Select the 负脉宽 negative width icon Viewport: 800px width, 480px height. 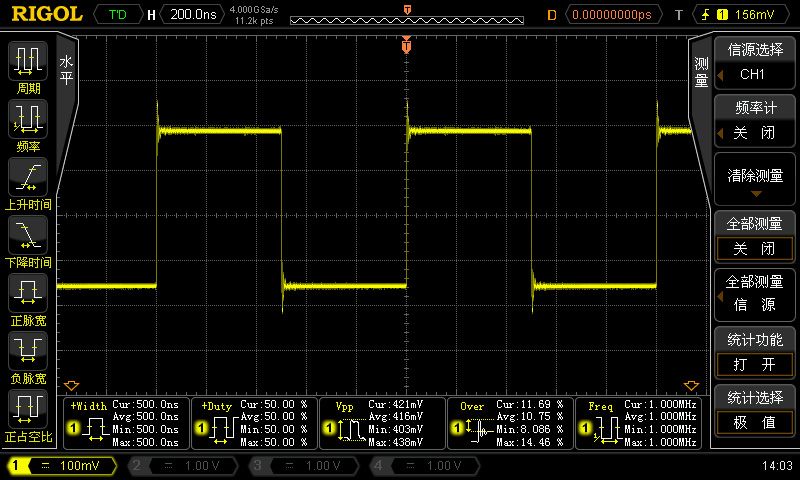point(27,356)
